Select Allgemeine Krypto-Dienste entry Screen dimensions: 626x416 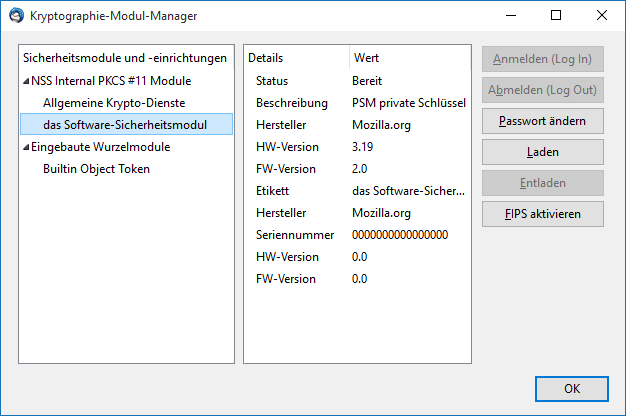(114, 103)
